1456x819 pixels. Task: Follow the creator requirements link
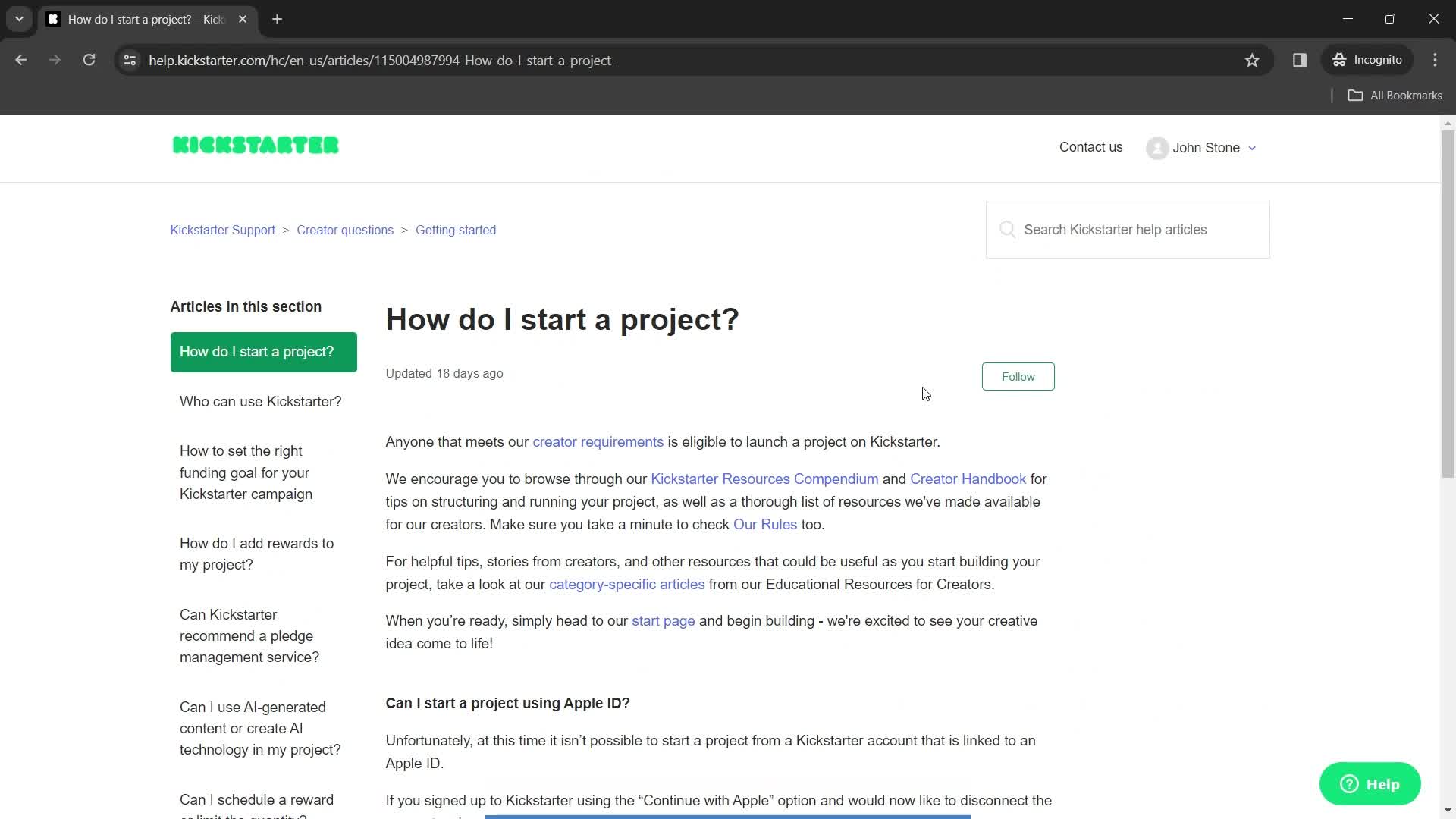pos(598,442)
